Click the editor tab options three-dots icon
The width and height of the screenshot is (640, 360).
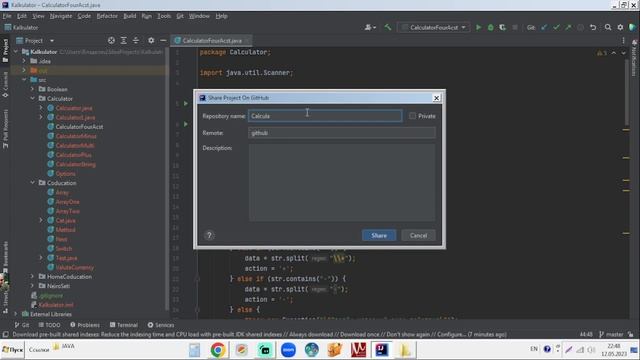[x=623, y=40]
